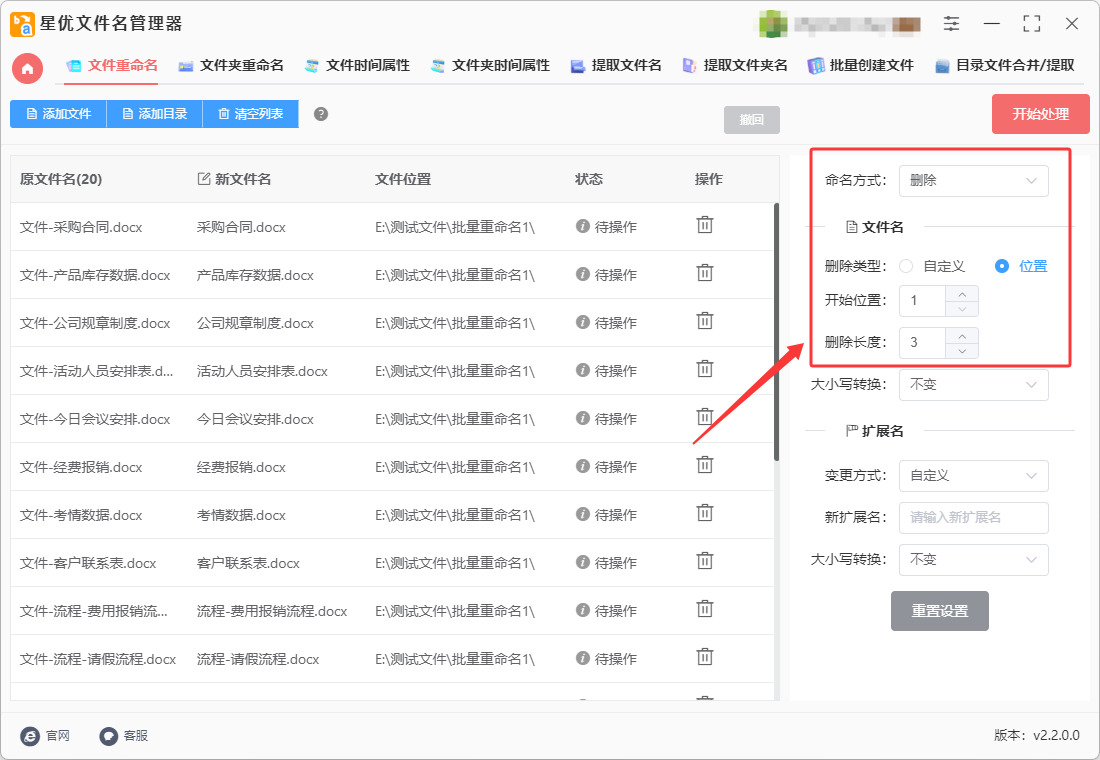1100x760 pixels.
Task: Increase the 开始位置 value
Action: (962, 293)
